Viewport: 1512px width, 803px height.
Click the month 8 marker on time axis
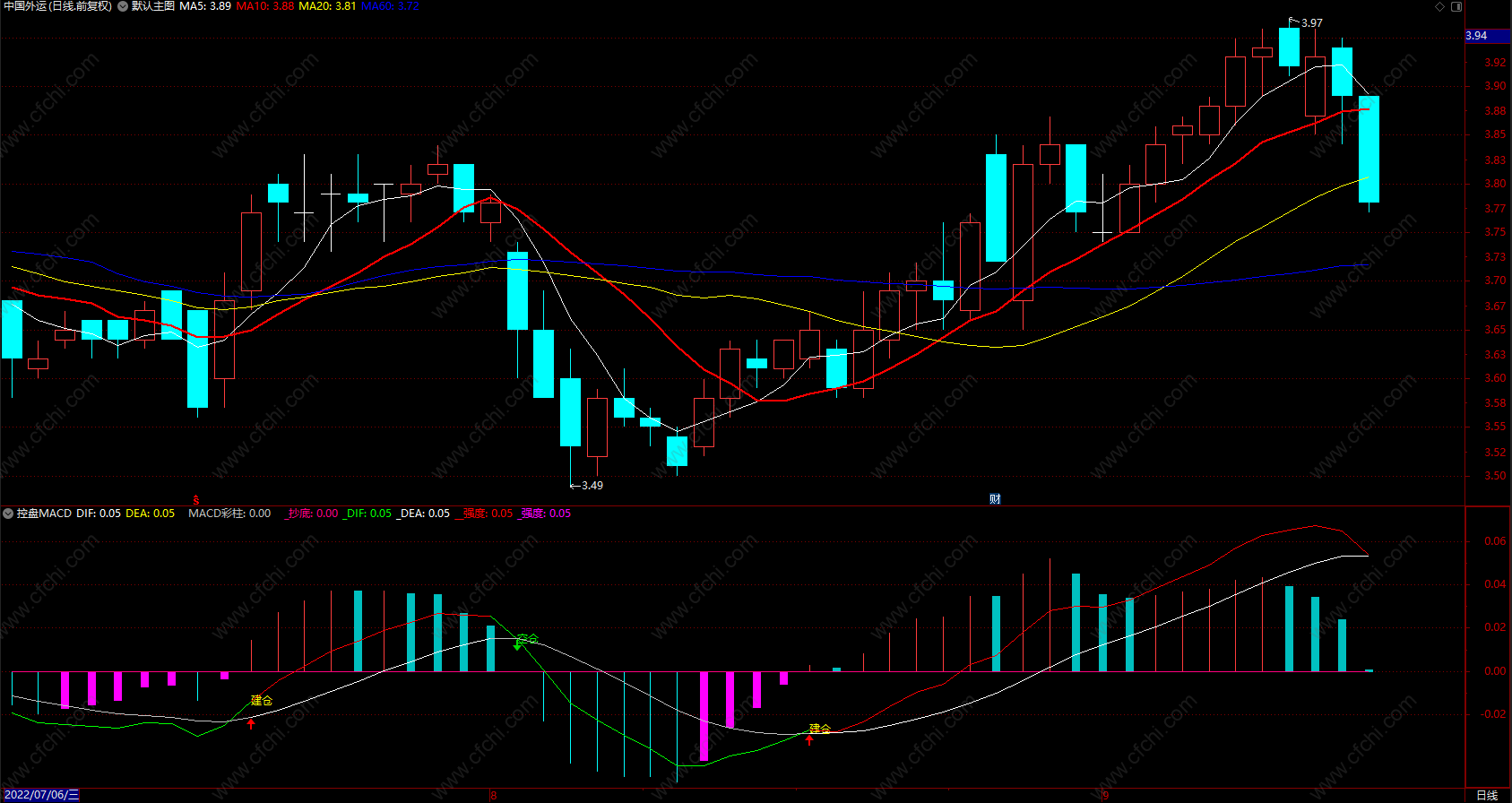493,795
